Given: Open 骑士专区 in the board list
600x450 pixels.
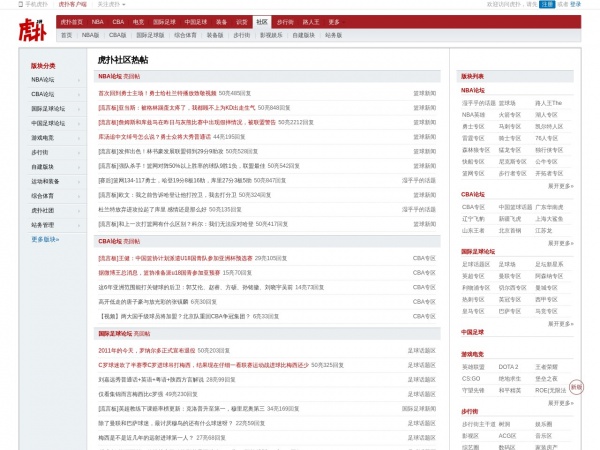Looking at the screenshot, I should (x=510, y=138).
